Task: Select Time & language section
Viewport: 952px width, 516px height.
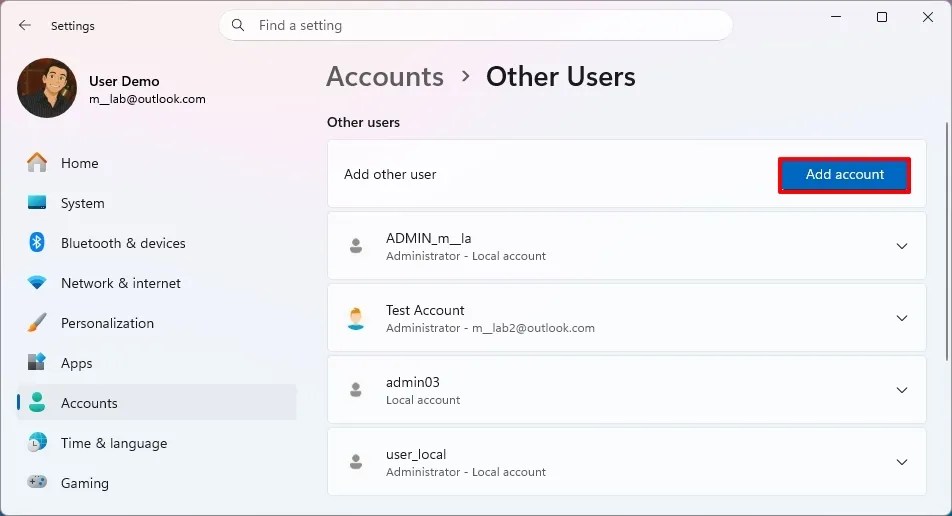Action: click(x=157, y=443)
